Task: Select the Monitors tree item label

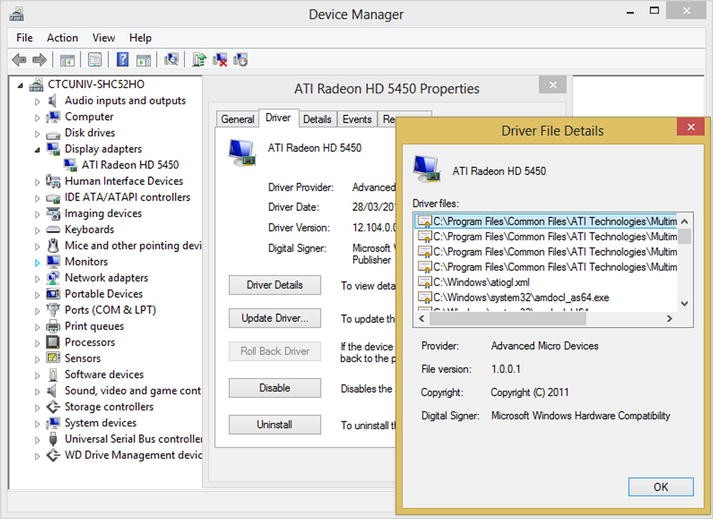Action: click(86, 262)
